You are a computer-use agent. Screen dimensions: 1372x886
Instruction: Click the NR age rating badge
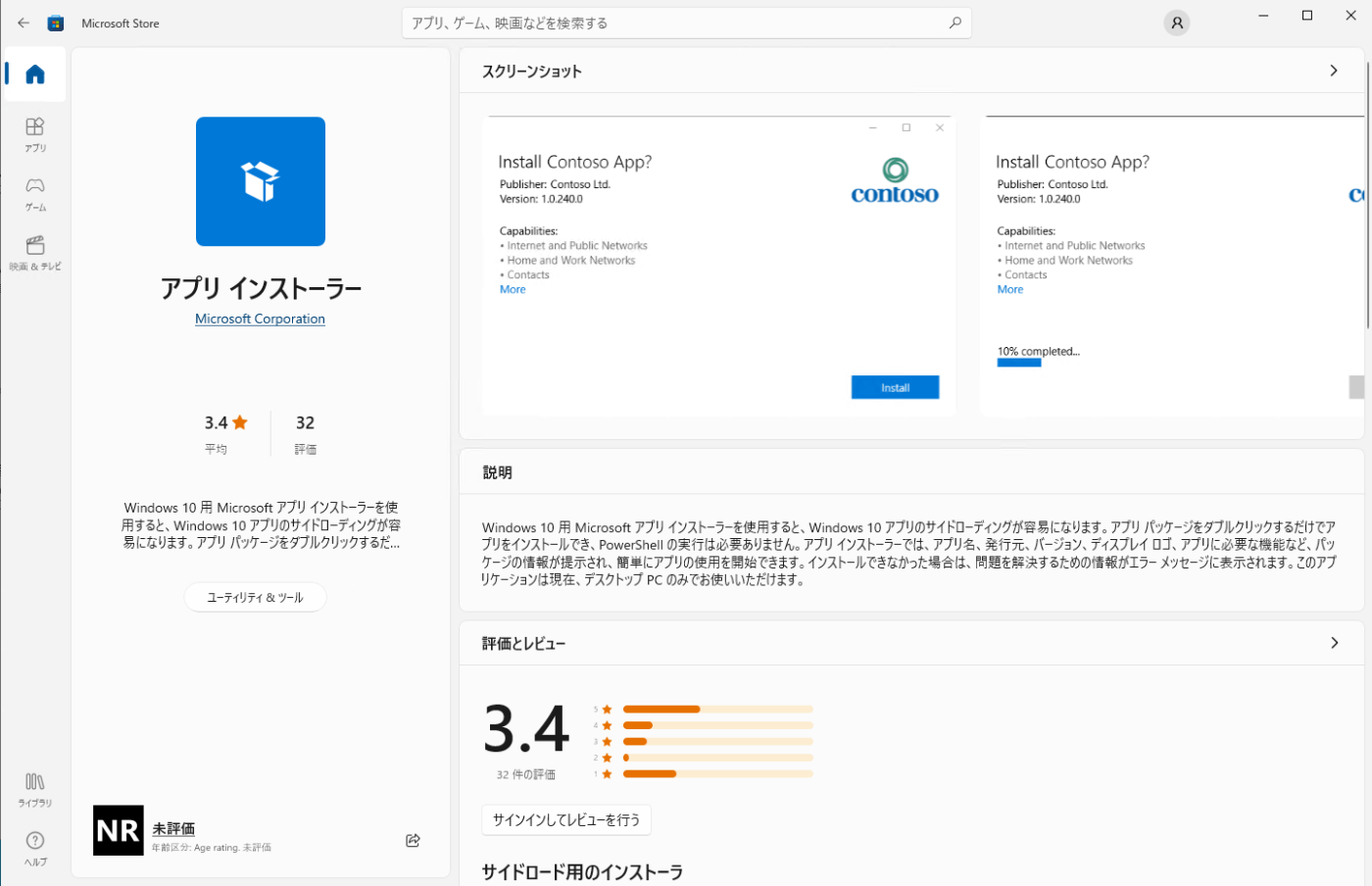pyautogui.click(x=119, y=830)
